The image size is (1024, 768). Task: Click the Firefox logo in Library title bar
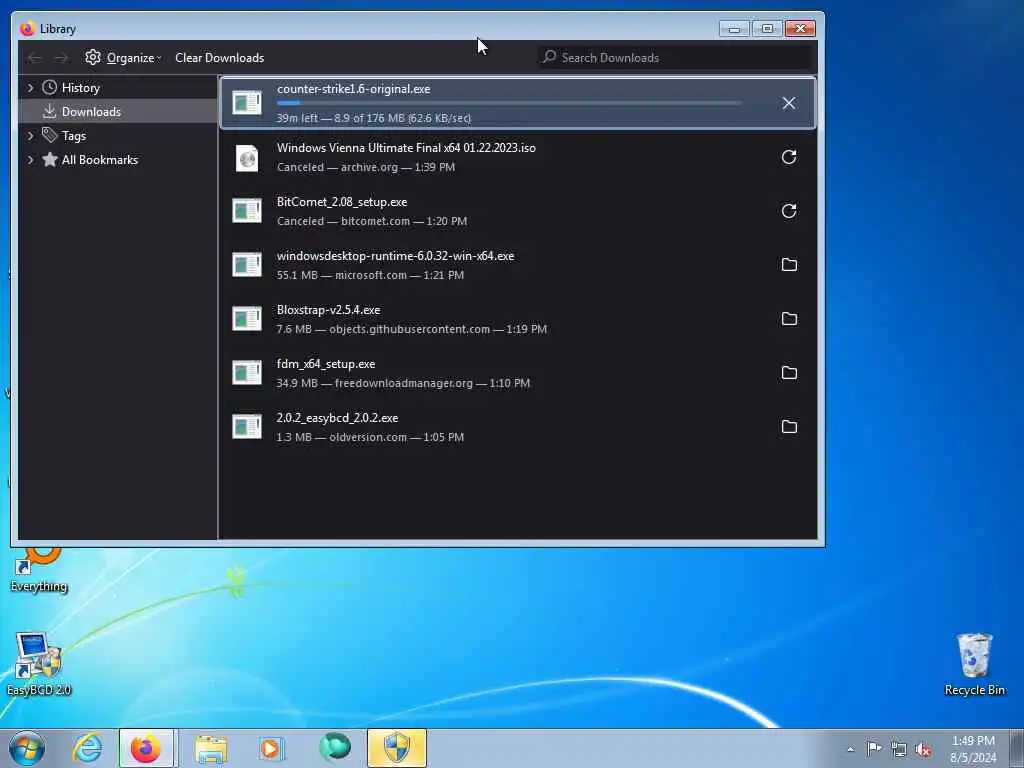27,29
